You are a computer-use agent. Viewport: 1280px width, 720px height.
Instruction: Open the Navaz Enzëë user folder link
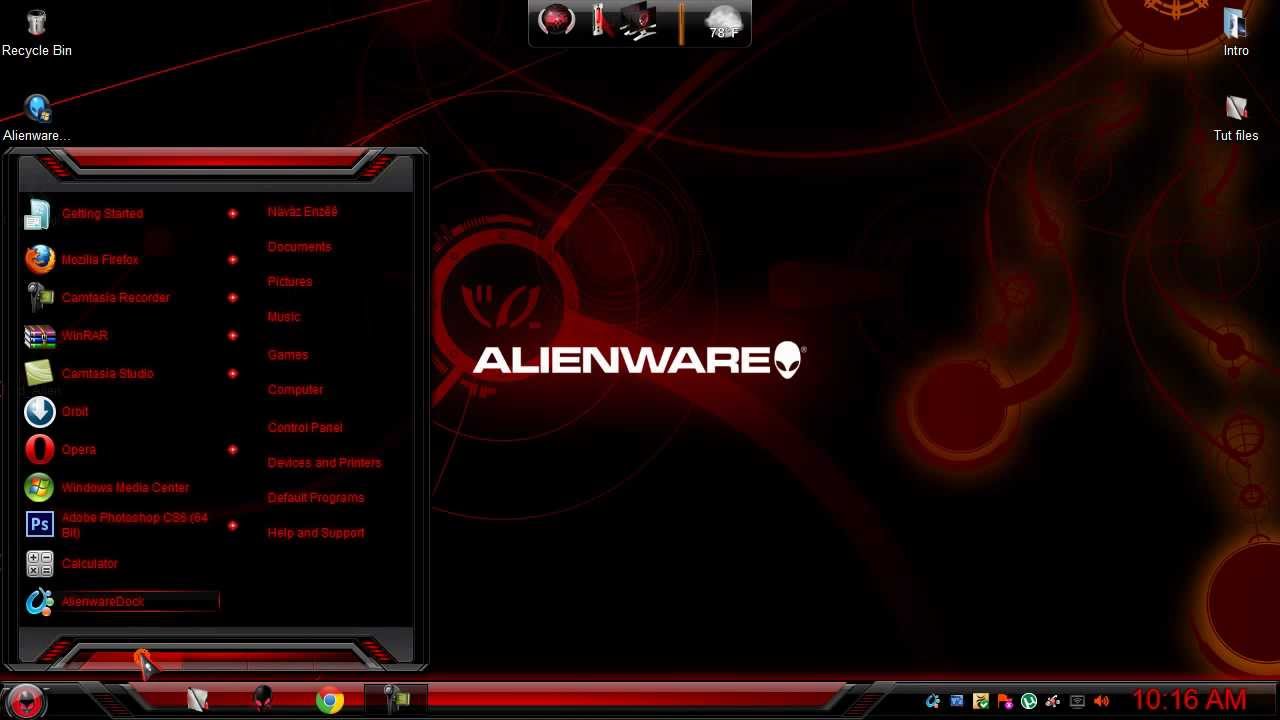click(x=302, y=212)
